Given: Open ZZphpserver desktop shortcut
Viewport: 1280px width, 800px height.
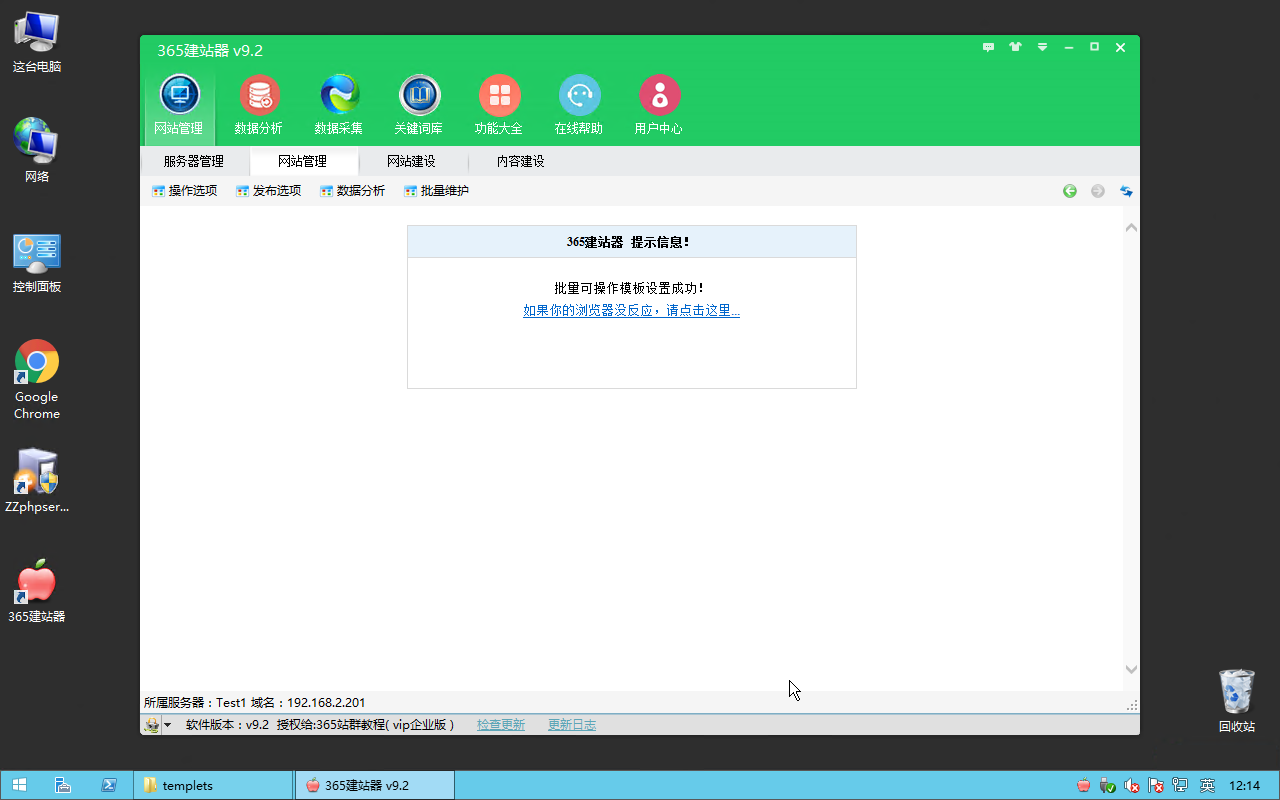Looking at the screenshot, I should tap(37, 482).
